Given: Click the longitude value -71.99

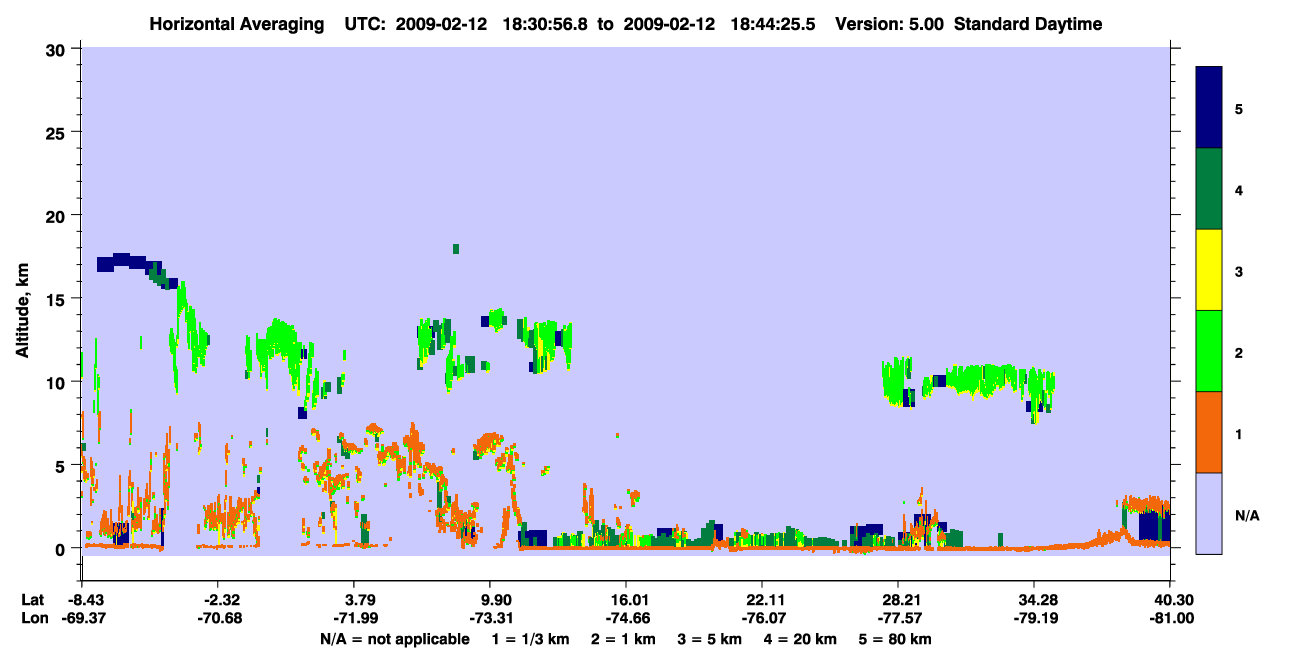Looking at the screenshot, I should 354,618.
